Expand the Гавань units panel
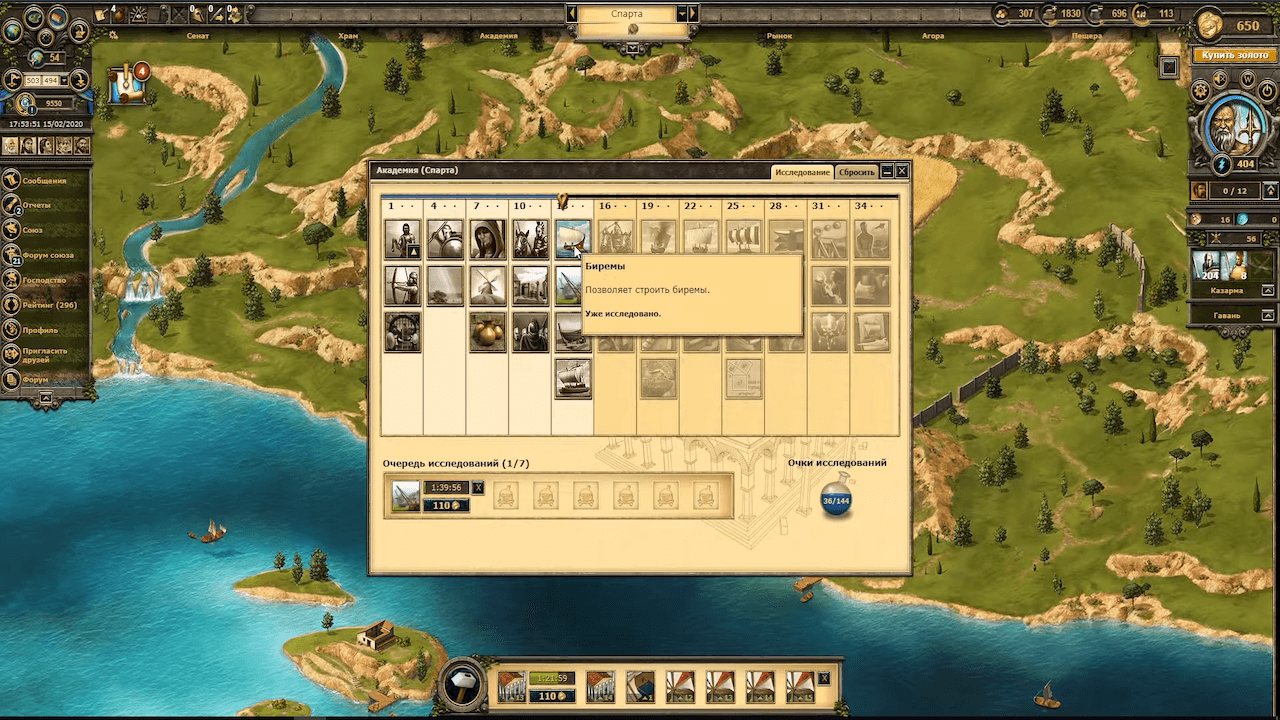This screenshot has height=720, width=1280. (x=1269, y=315)
